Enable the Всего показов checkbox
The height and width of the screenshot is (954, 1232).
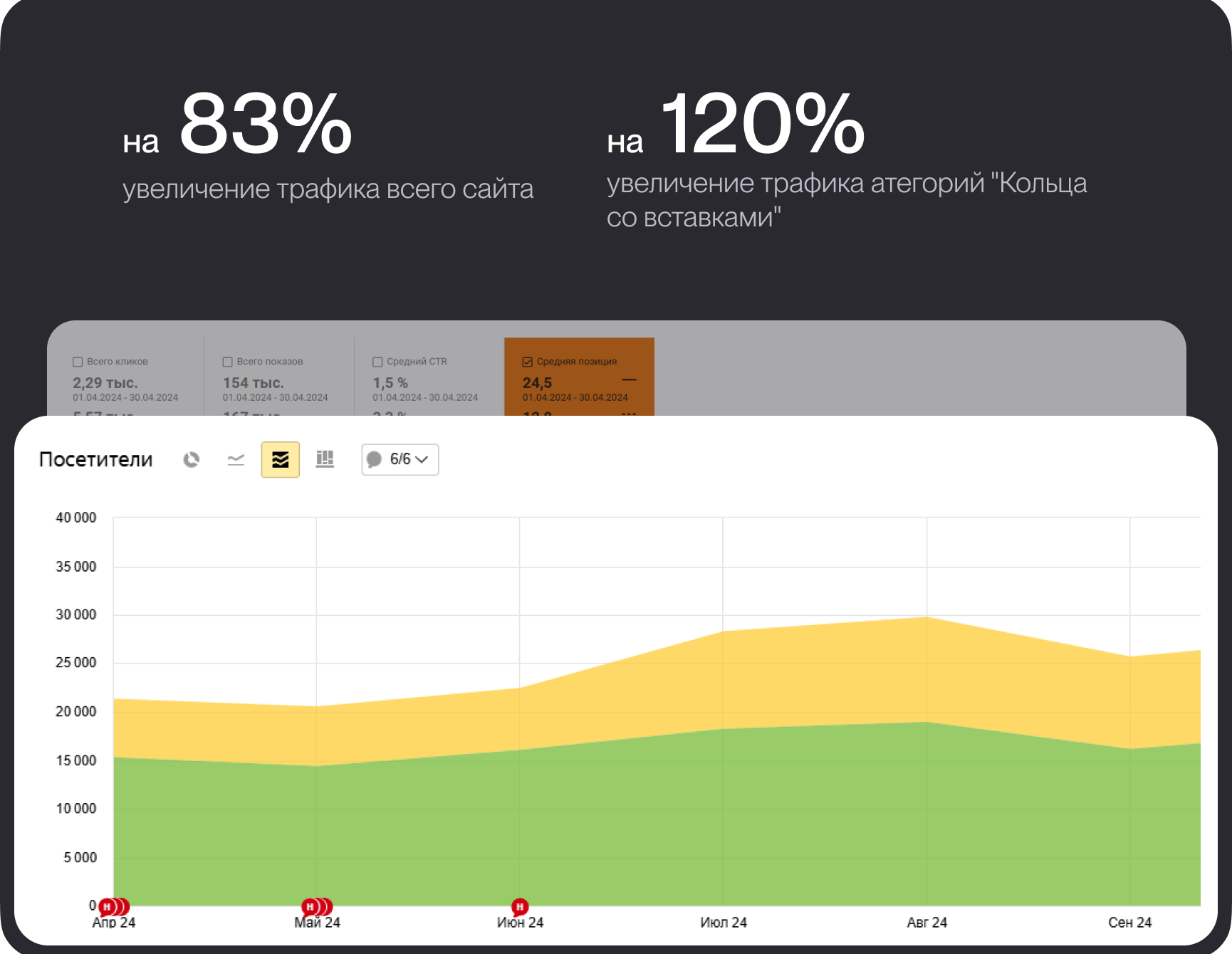228,362
